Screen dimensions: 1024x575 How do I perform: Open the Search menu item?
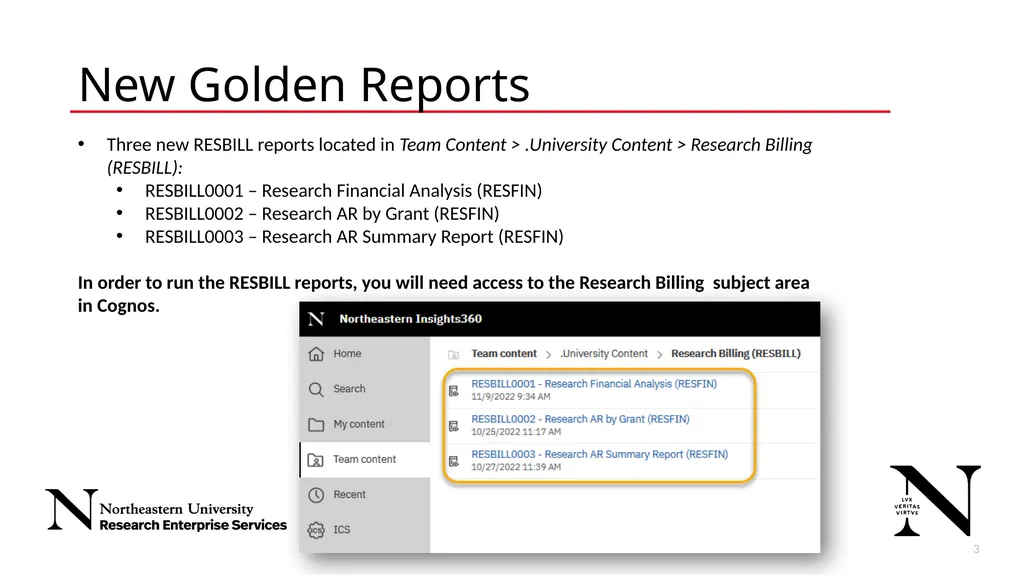(x=364, y=389)
